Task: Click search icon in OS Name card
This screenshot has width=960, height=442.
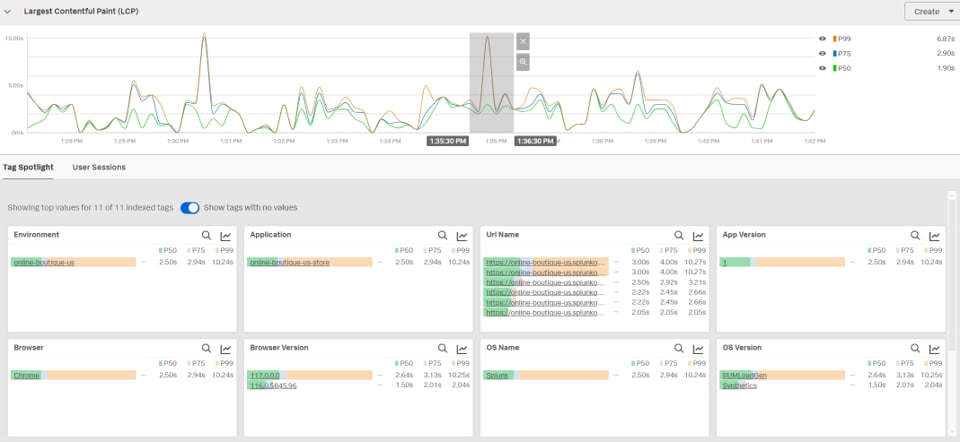Action: click(679, 348)
